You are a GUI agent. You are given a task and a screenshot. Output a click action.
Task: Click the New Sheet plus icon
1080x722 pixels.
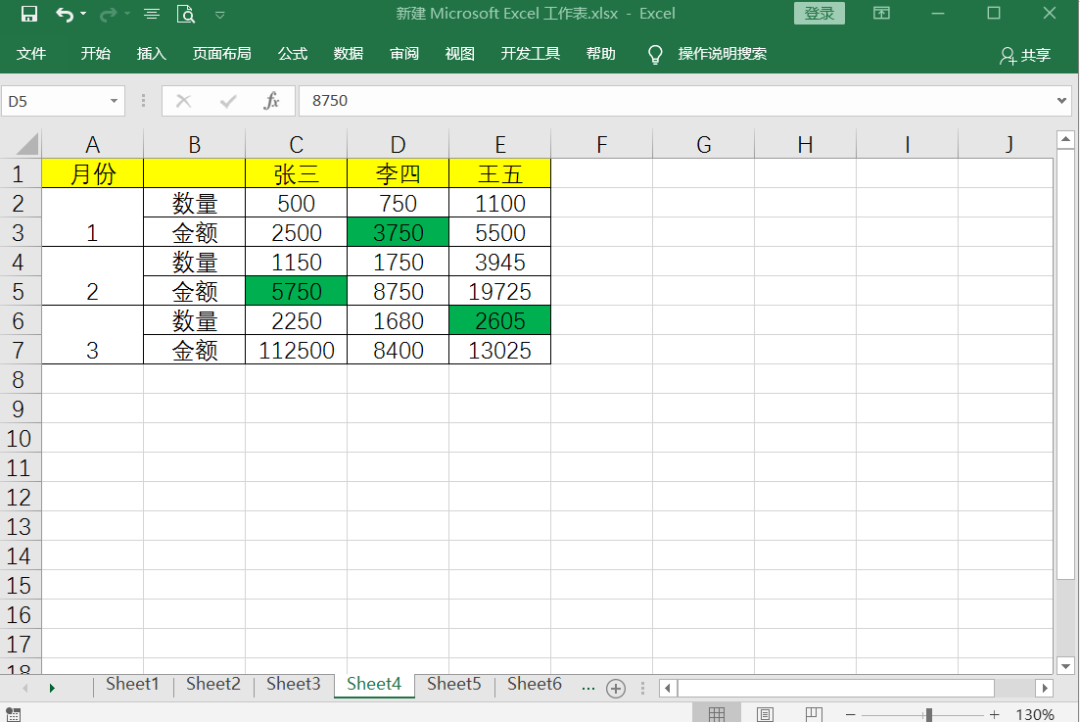tap(616, 688)
